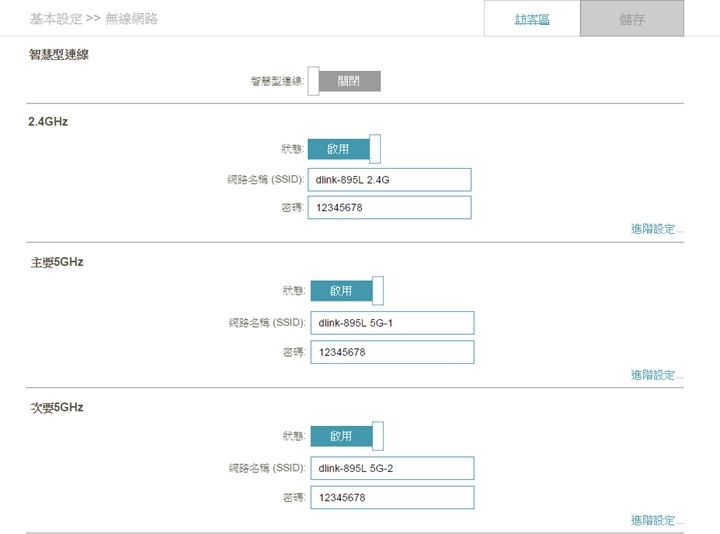Click the 啟用 label on the 2.4GHz switch
720x534 pixels.
338,149
